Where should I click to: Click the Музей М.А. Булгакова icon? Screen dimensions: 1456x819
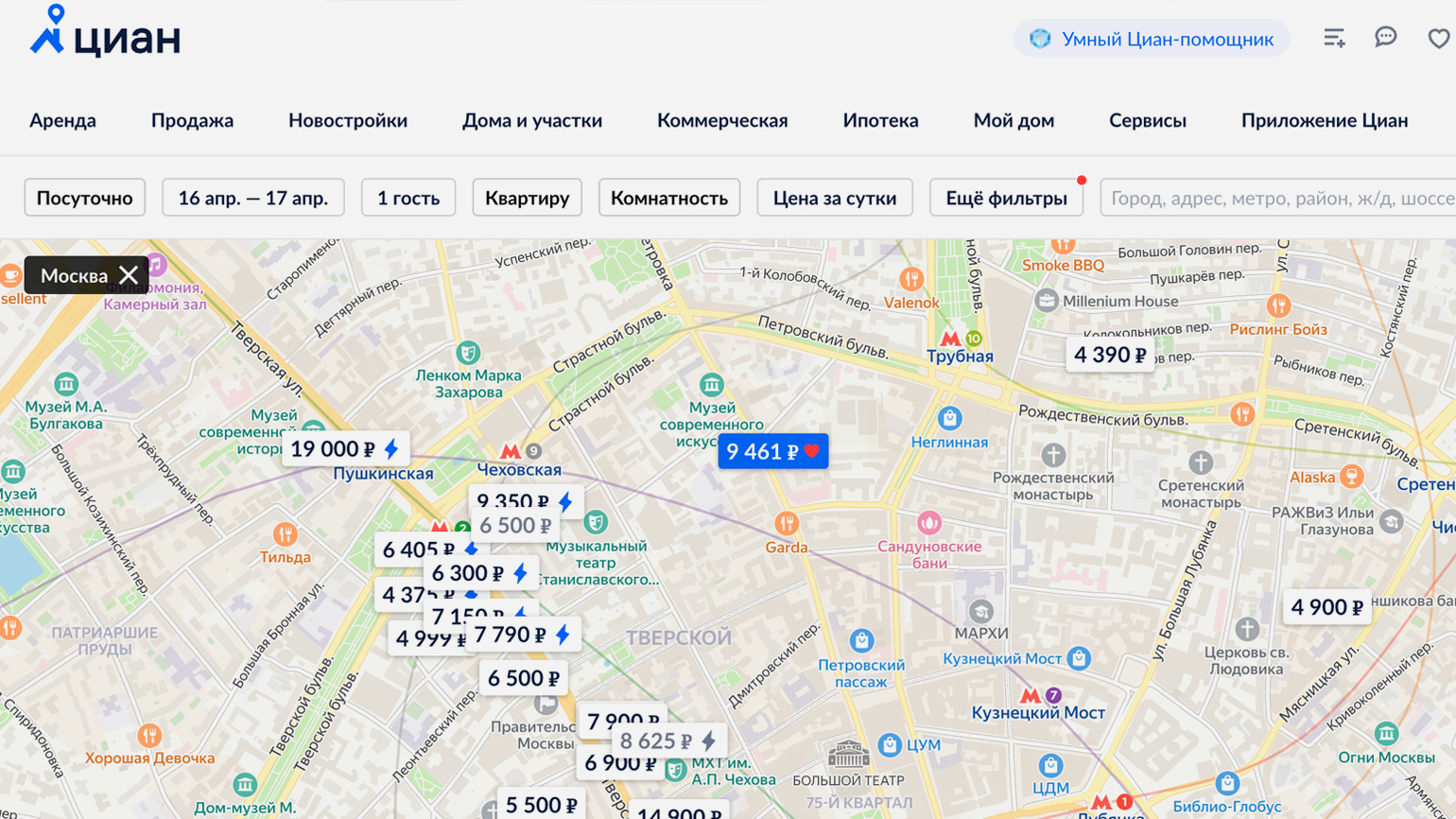(x=66, y=384)
